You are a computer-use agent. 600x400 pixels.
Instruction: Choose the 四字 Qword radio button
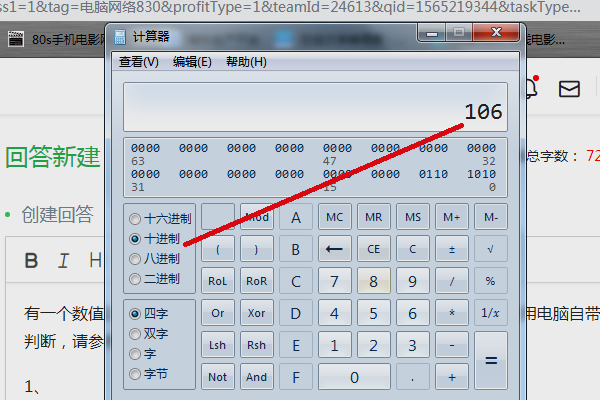pos(135,314)
